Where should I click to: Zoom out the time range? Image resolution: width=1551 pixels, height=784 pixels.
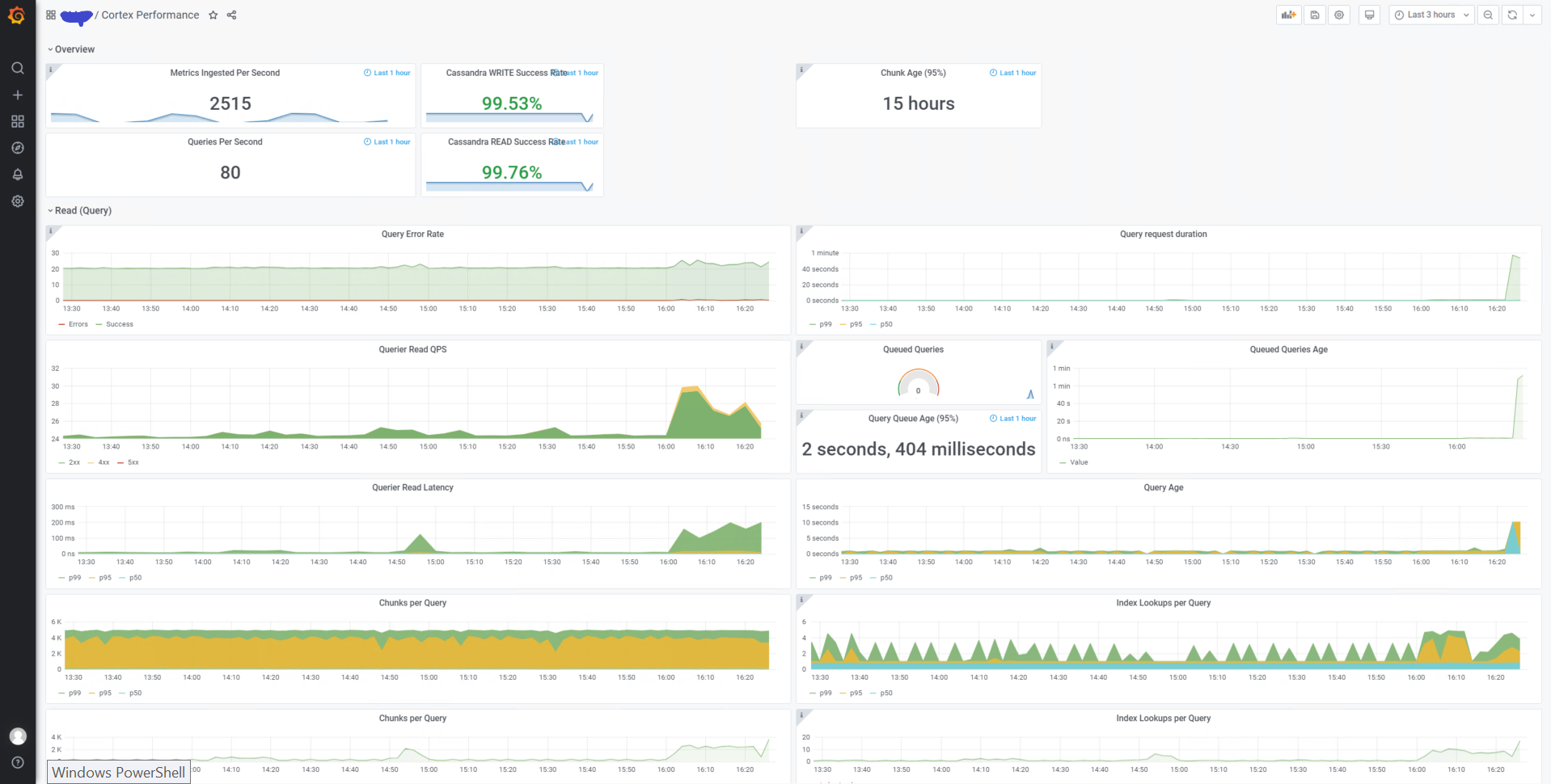click(1488, 15)
